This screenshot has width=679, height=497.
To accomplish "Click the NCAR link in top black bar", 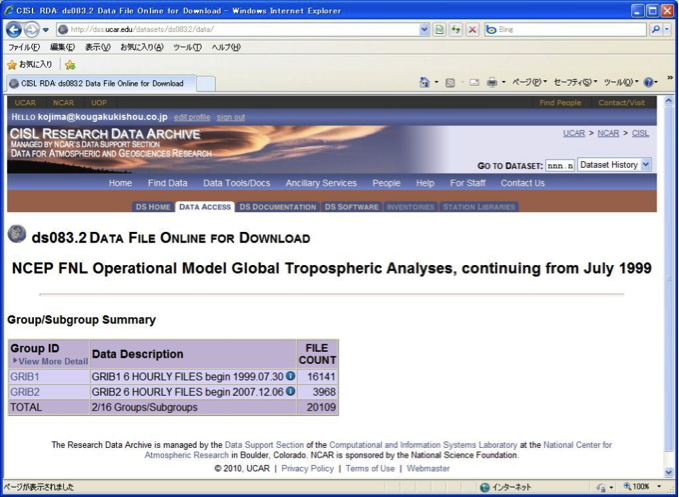I will (x=63, y=103).
